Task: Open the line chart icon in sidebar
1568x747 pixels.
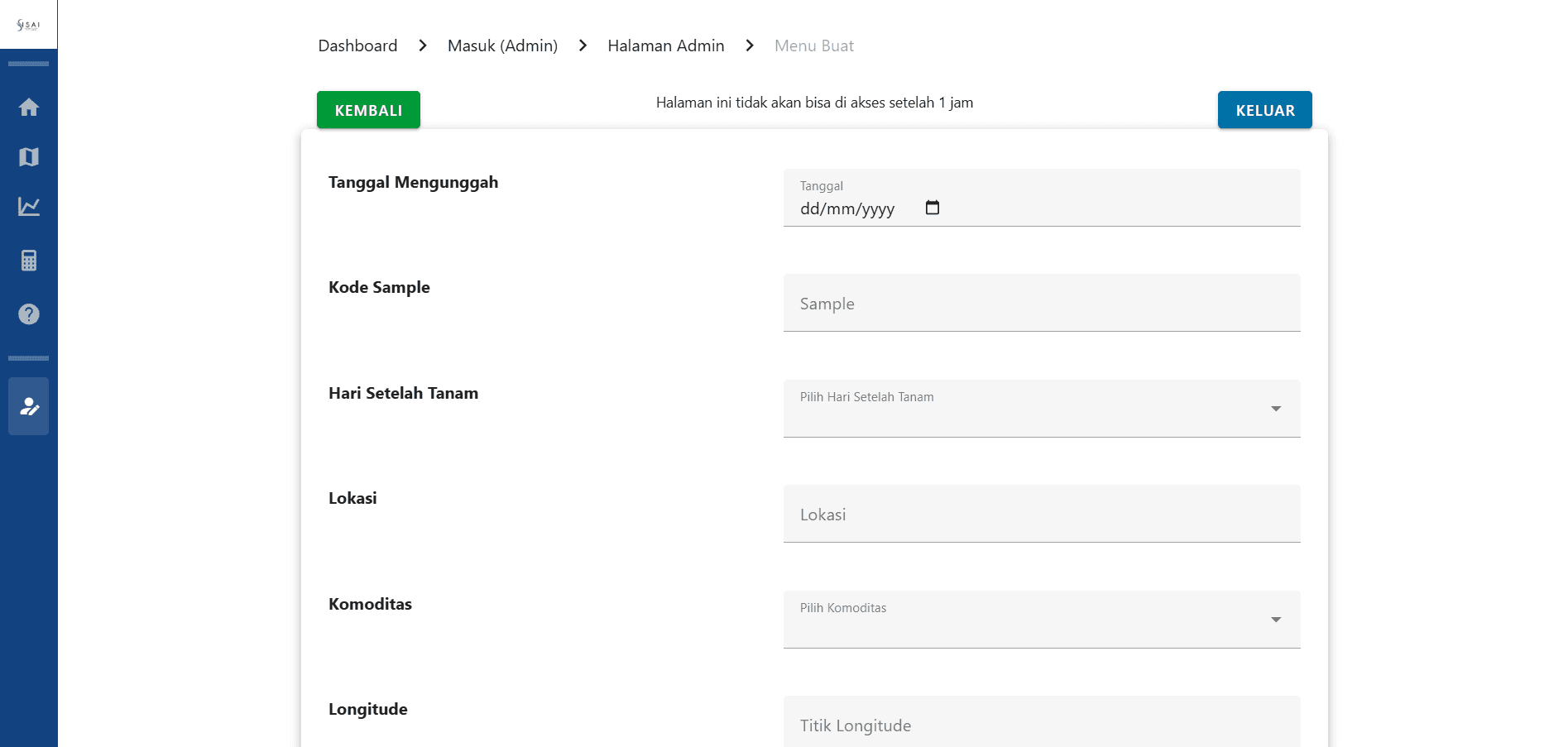Action: pyautogui.click(x=29, y=207)
